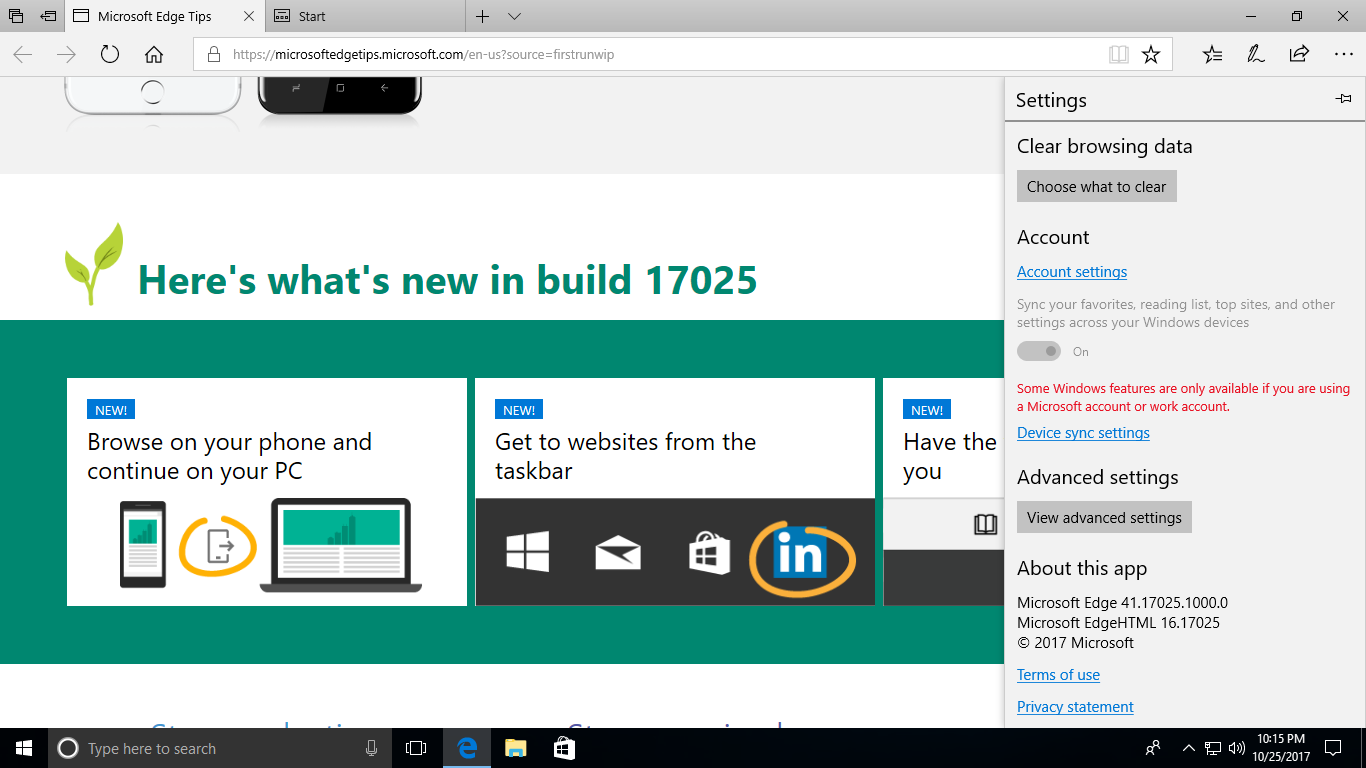Open the People icon in tray
Viewport: 1366px width, 768px height.
pyautogui.click(x=1153, y=748)
